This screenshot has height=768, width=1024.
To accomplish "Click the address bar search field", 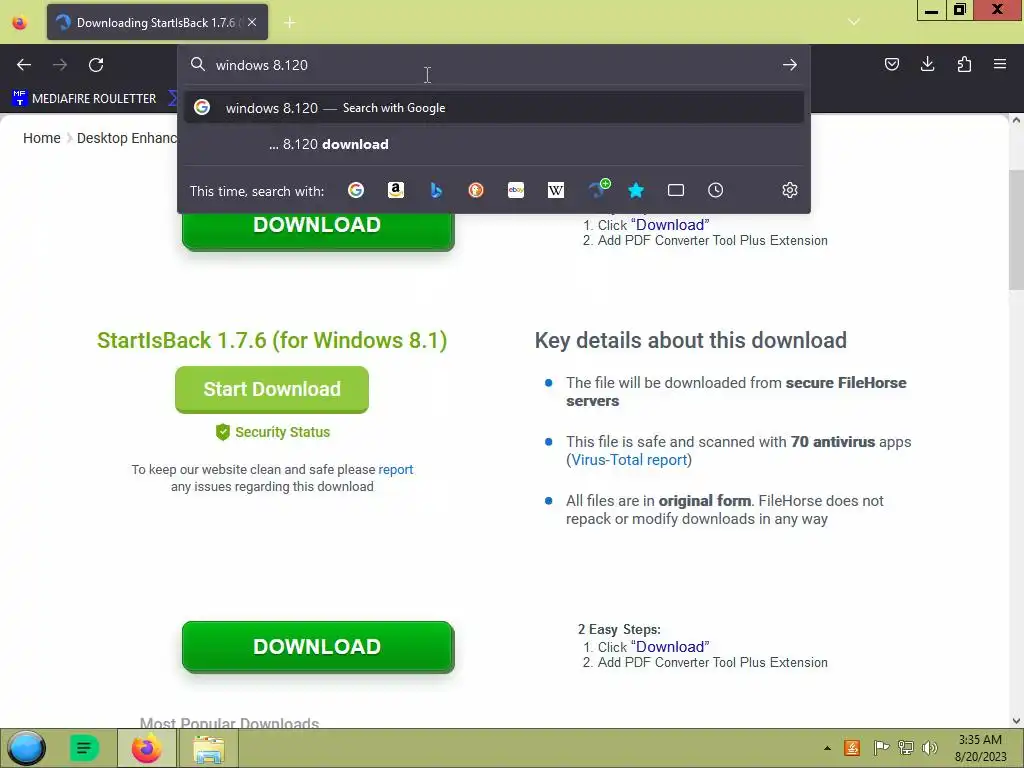I will pyautogui.click(x=494, y=65).
